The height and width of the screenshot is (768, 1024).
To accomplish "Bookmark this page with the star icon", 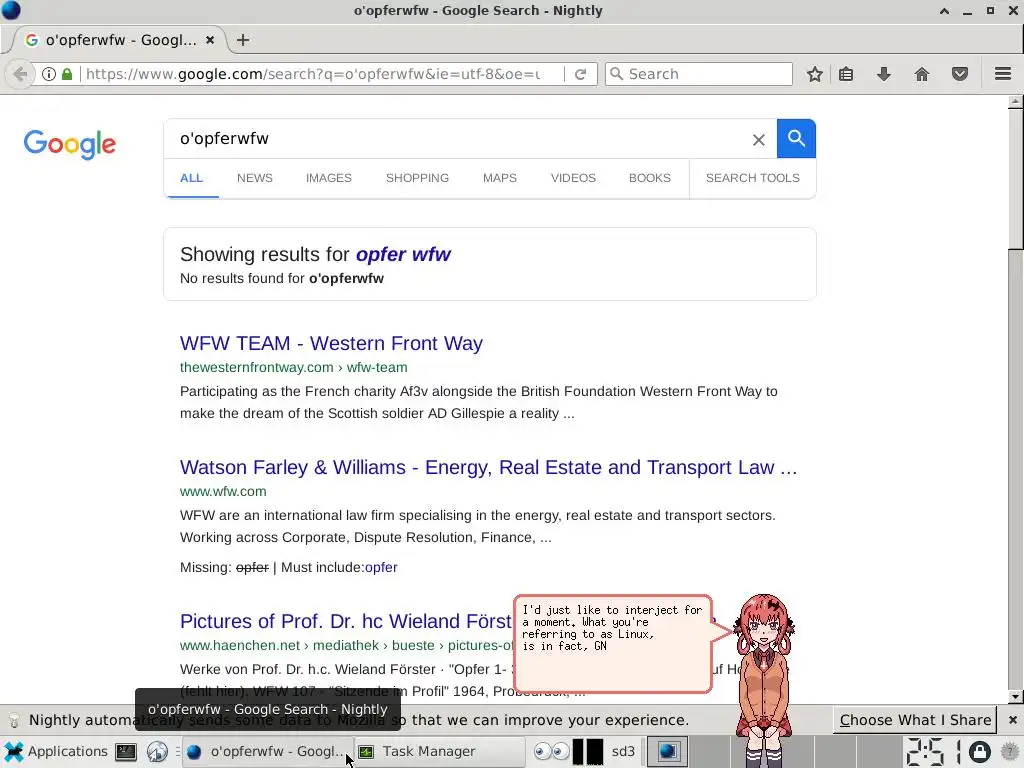I will point(814,74).
